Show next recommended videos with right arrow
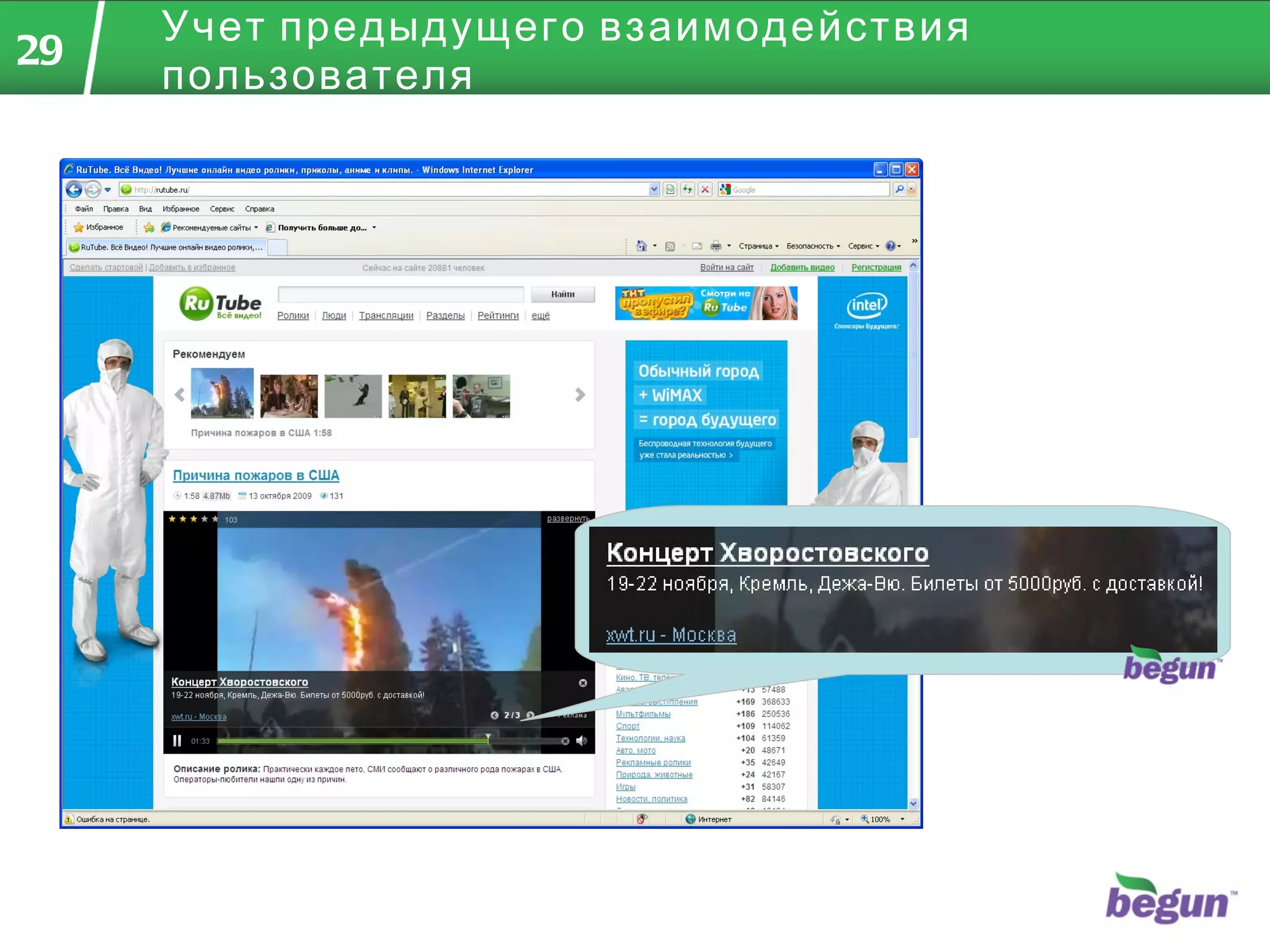 (580, 395)
